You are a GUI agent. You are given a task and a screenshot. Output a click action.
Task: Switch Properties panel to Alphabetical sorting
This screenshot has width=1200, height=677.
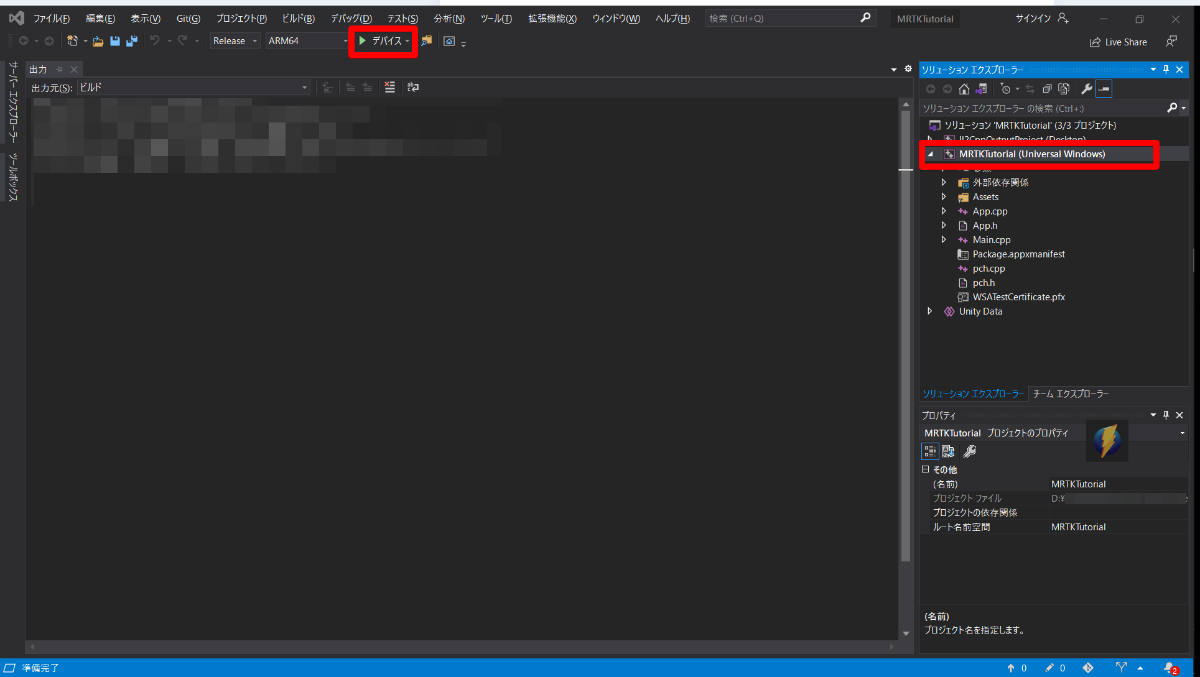tap(948, 451)
